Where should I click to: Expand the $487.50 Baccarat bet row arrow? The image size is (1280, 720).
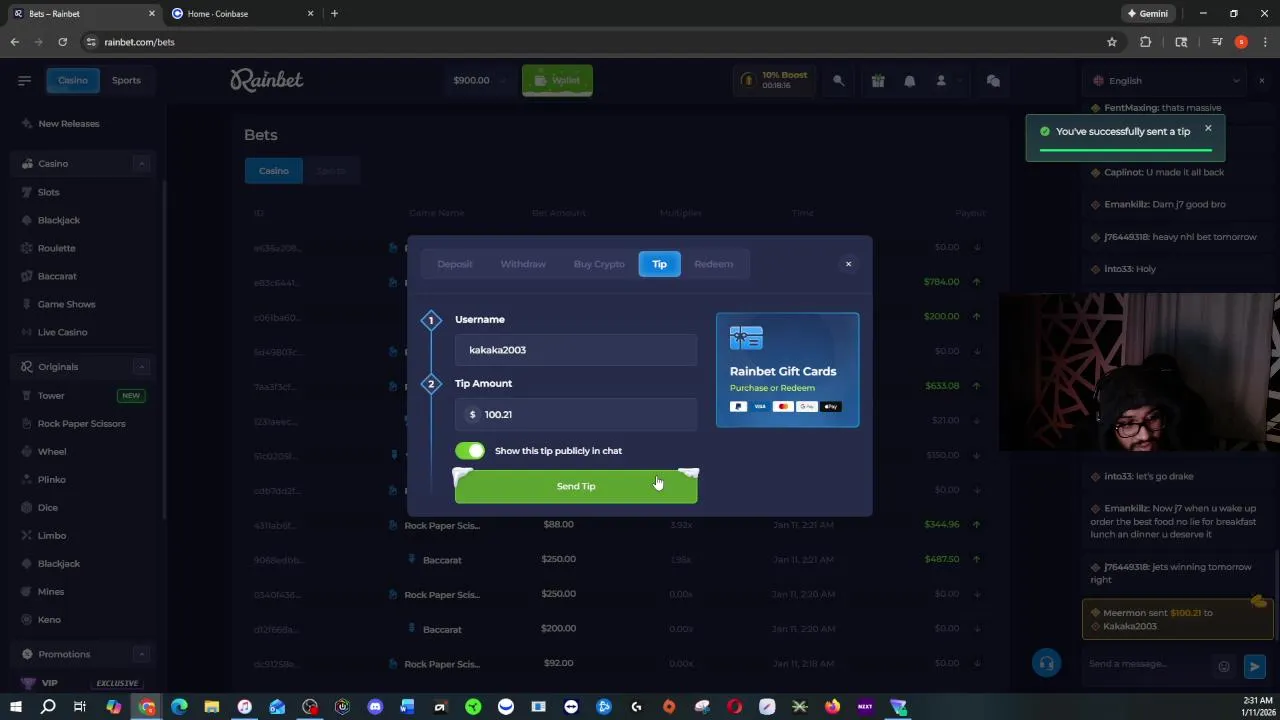(x=976, y=559)
